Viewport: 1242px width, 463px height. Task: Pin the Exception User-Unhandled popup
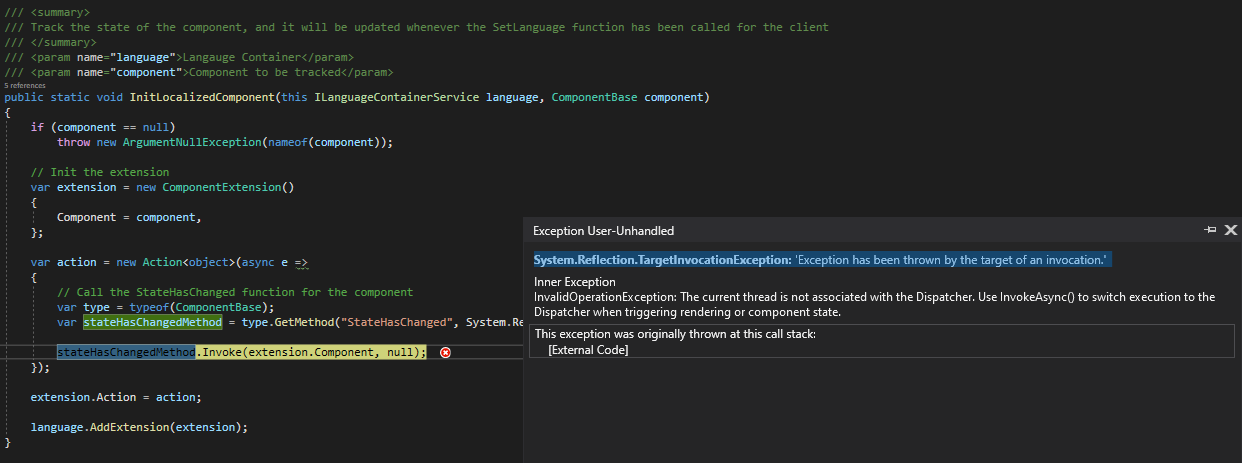point(1210,230)
